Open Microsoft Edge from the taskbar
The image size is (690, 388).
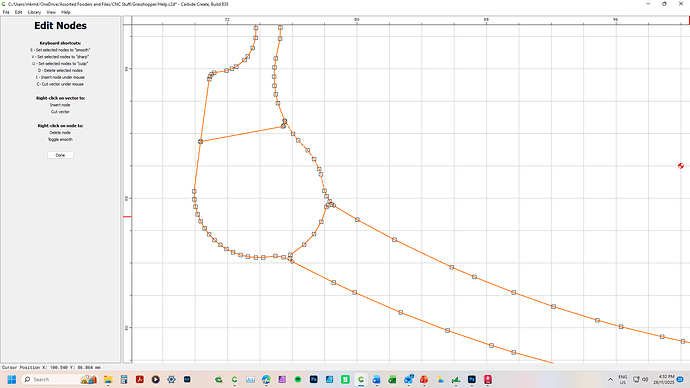click(x=266, y=379)
